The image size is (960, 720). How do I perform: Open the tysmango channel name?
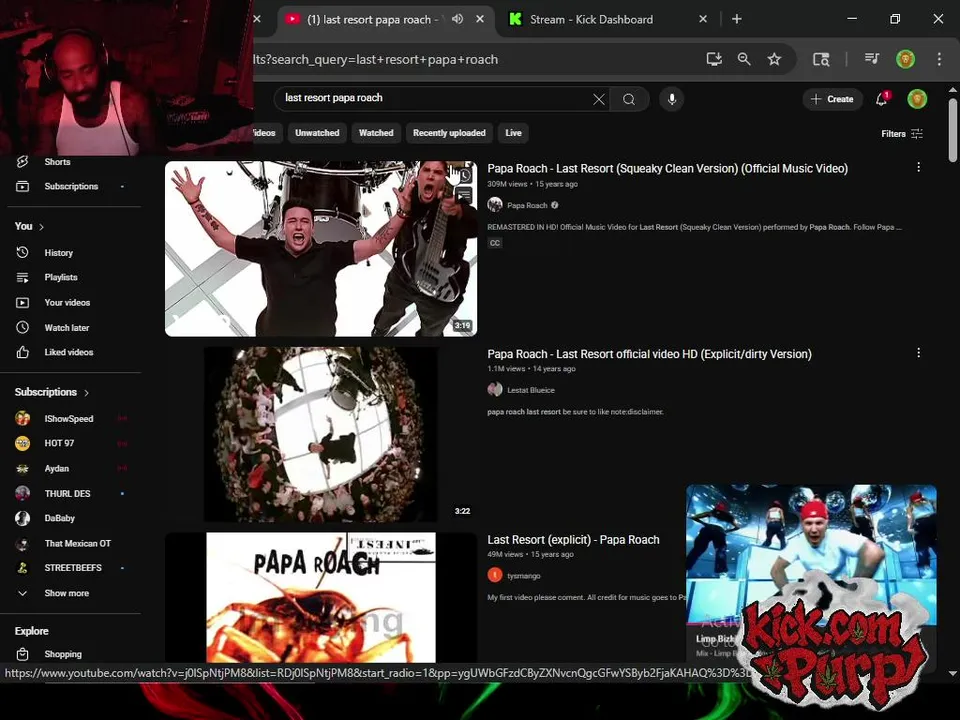pos(523,576)
